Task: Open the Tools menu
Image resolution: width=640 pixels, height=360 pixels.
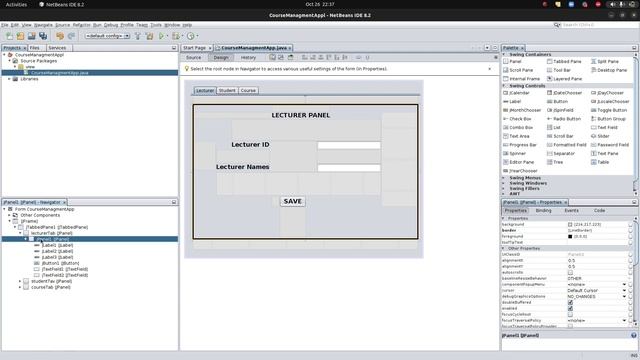Action: tap(156, 25)
